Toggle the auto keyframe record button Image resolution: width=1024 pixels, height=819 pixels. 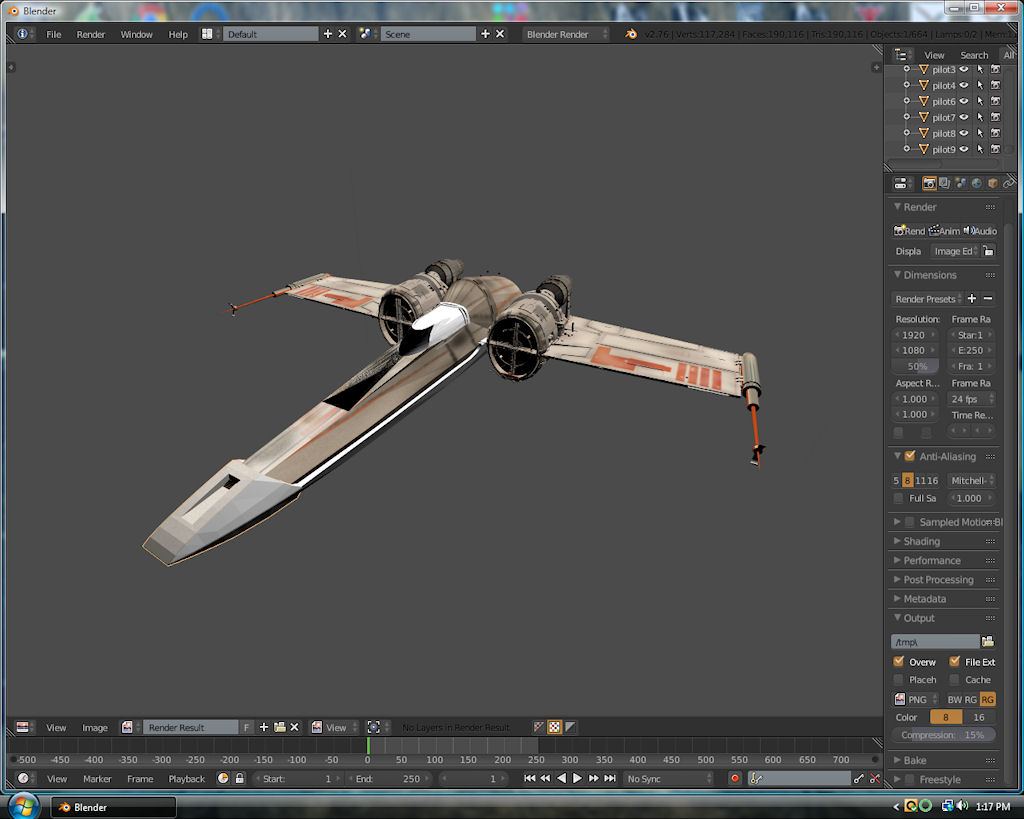point(735,779)
